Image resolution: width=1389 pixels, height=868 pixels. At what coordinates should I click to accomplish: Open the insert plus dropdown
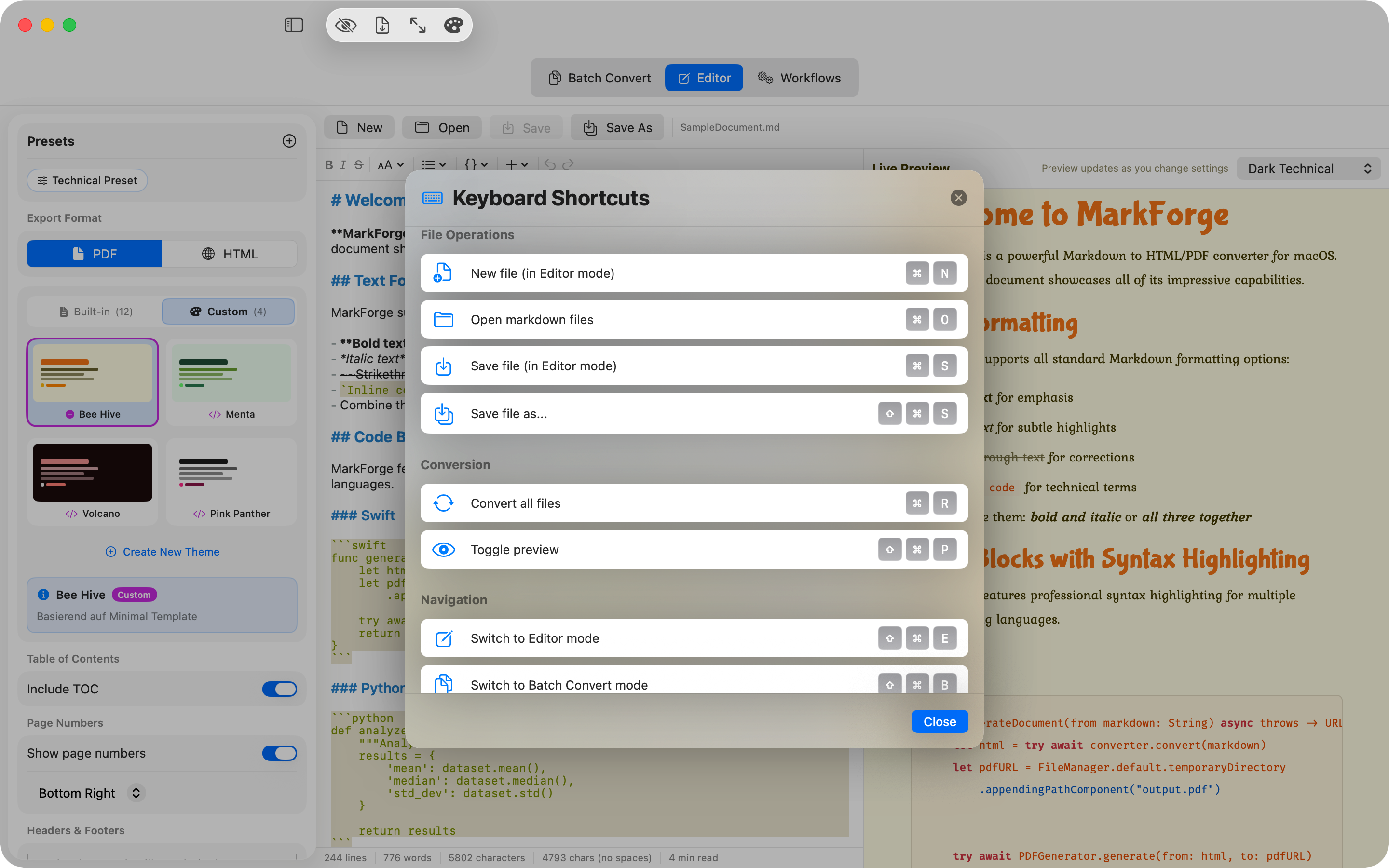517,165
